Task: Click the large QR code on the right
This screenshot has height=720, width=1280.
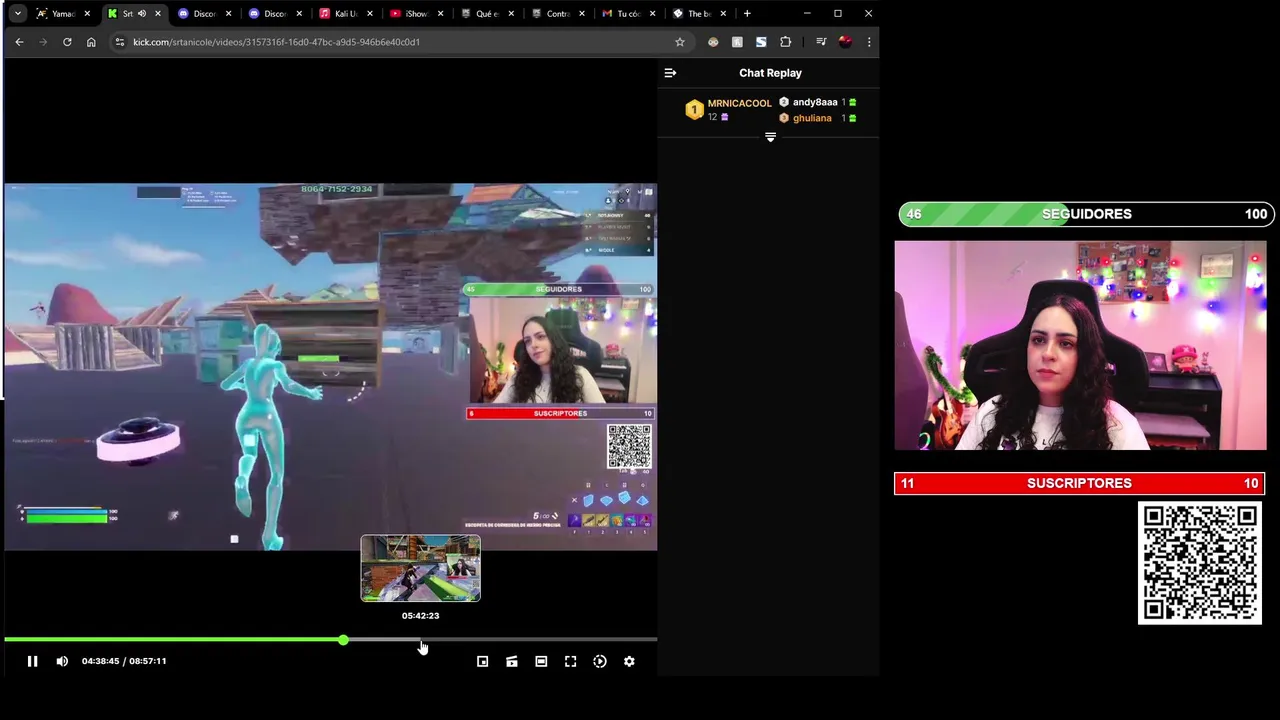Action: coord(1200,564)
